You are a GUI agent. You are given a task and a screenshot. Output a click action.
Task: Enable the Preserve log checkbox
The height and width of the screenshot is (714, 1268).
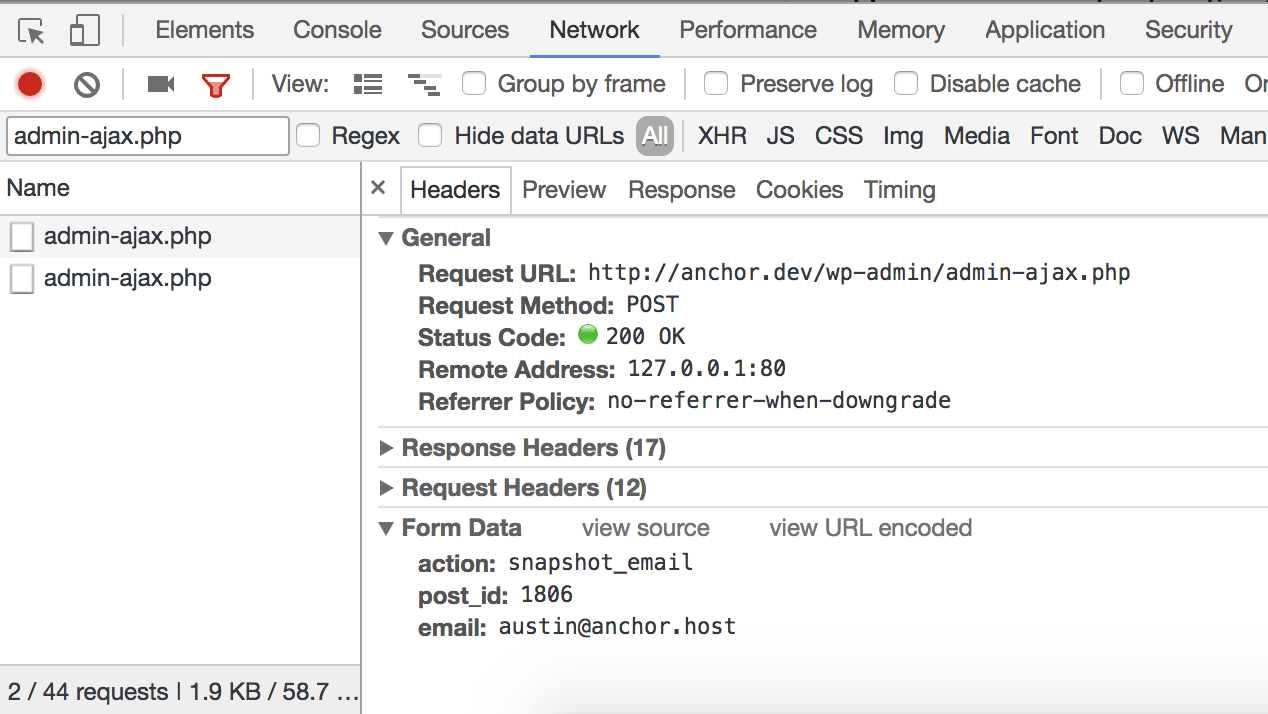[716, 84]
